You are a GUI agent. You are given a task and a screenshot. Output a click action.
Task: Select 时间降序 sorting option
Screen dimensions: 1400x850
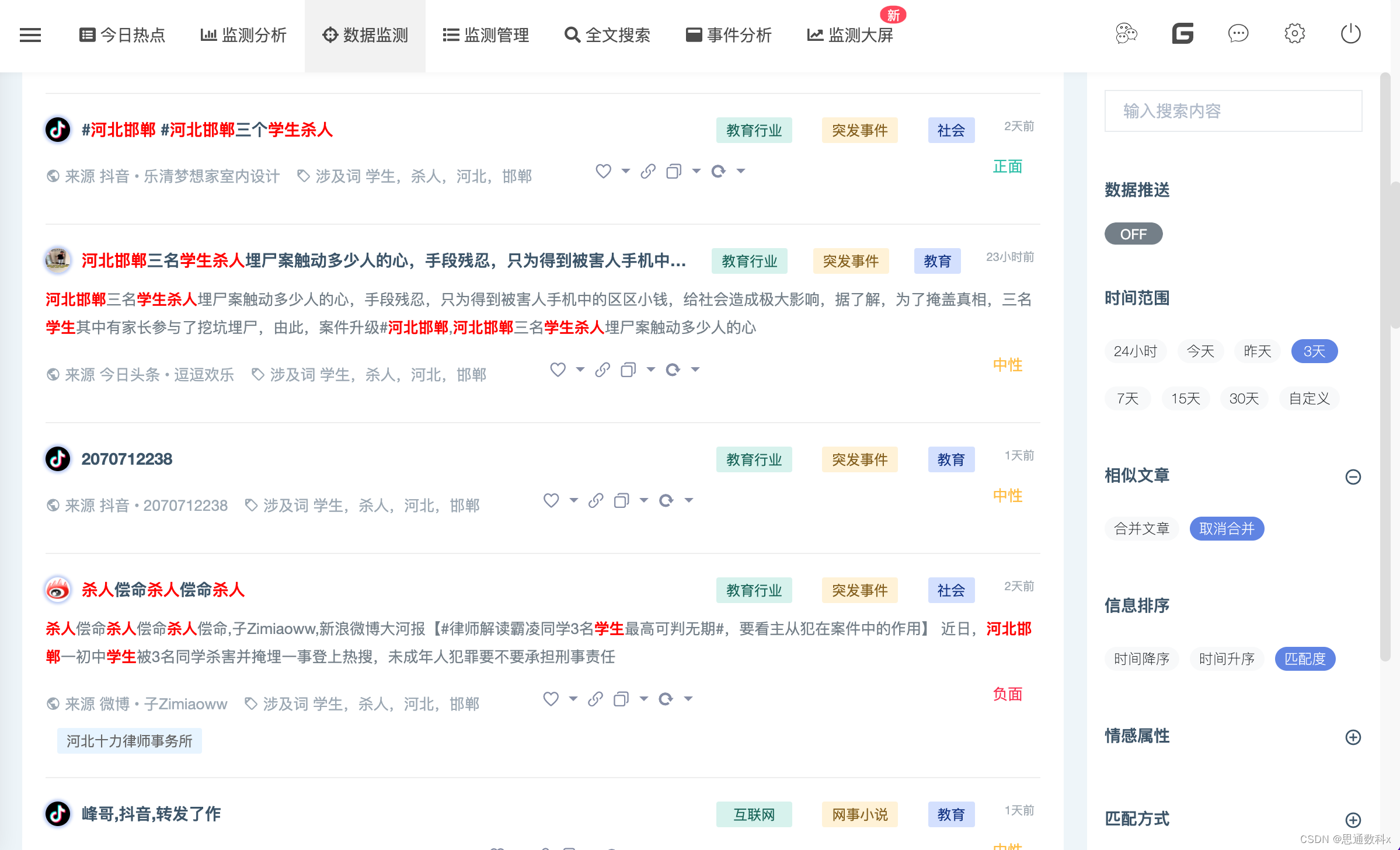(x=1141, y=659)
